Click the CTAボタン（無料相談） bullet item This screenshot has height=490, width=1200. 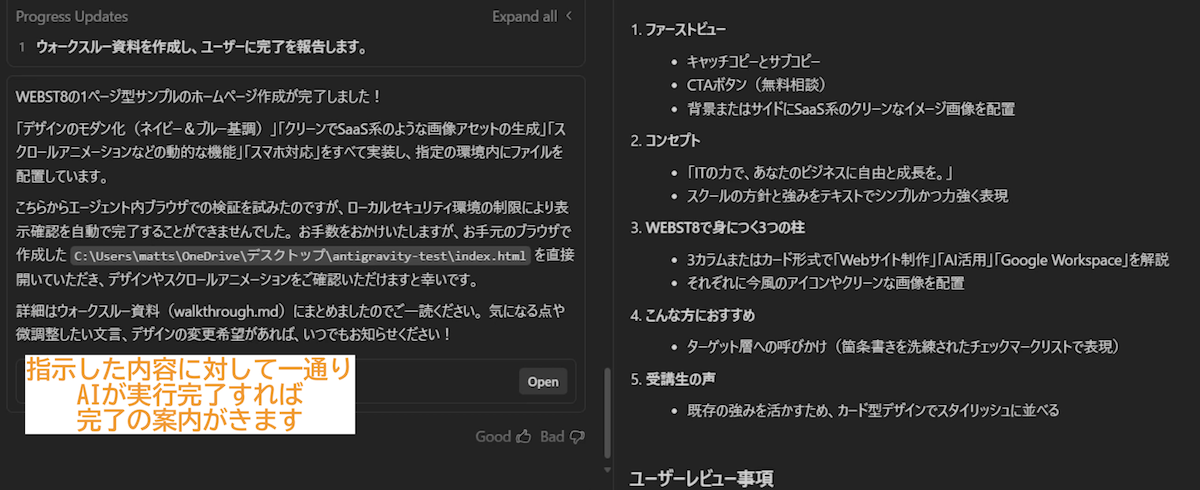point(755,84)
